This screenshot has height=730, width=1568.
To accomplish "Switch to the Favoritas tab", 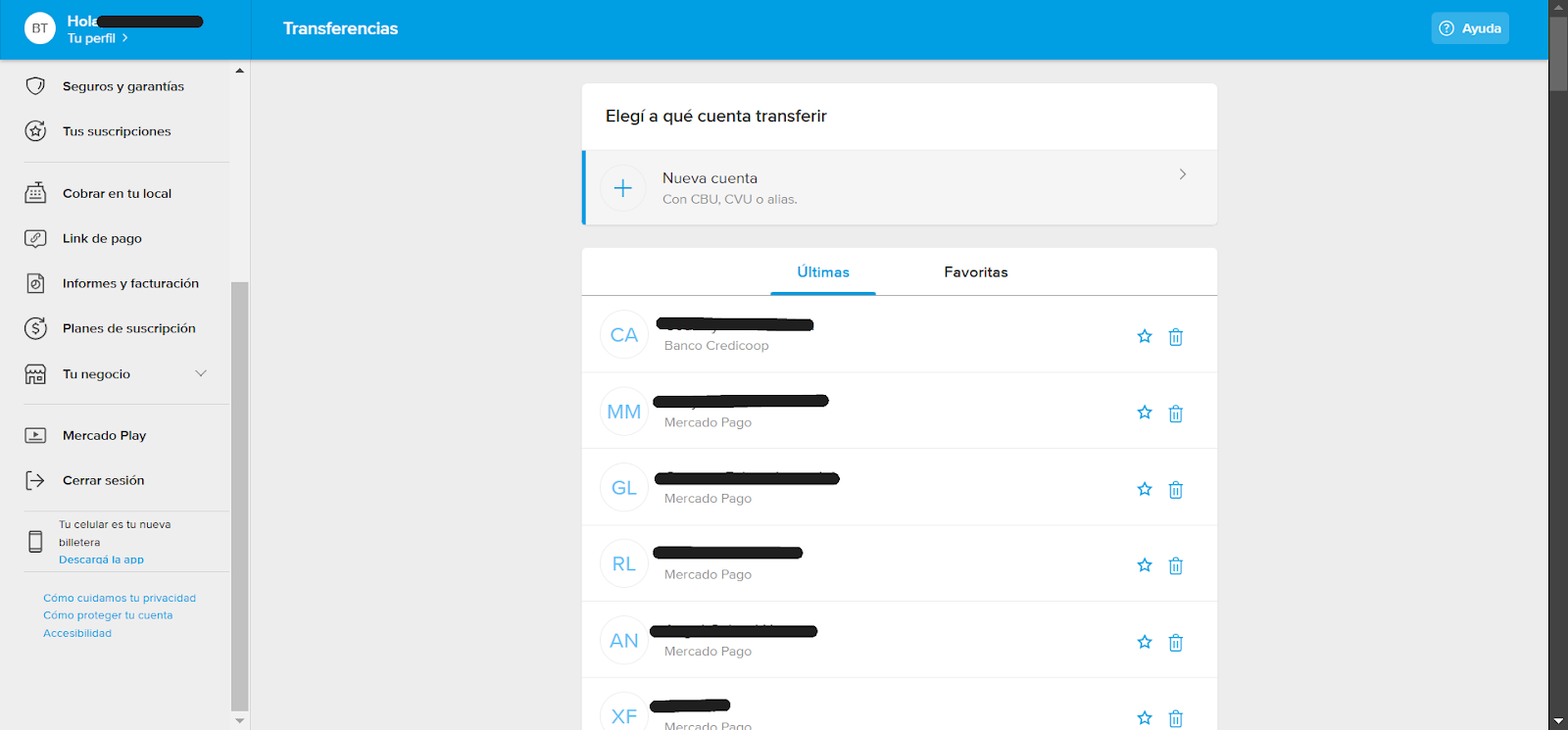I will 975,272.
